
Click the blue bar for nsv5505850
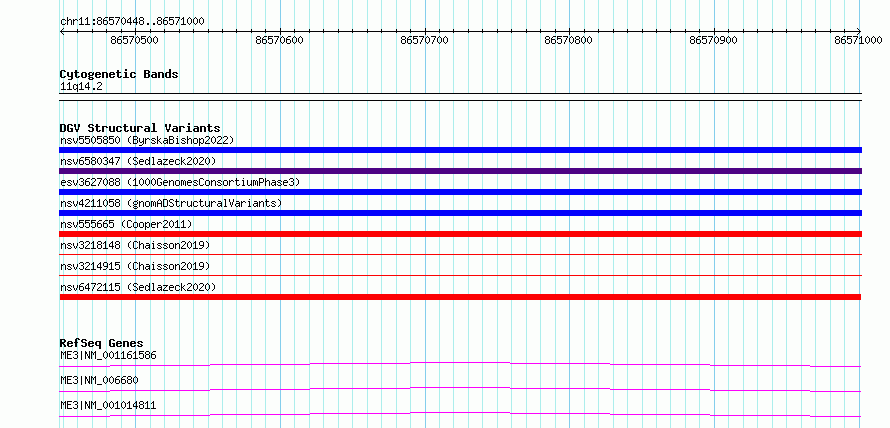coord(460,150)
